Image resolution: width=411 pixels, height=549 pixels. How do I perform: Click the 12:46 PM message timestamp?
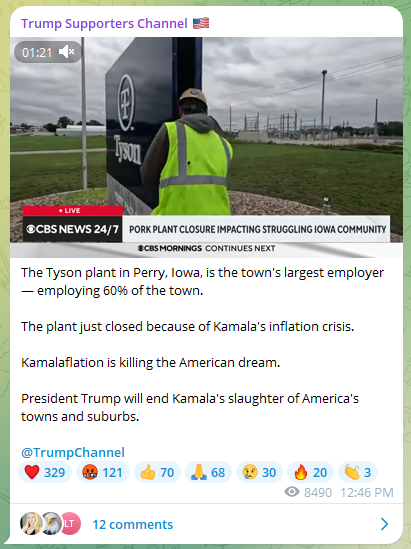pyautogui.click(x=367, y=493)
